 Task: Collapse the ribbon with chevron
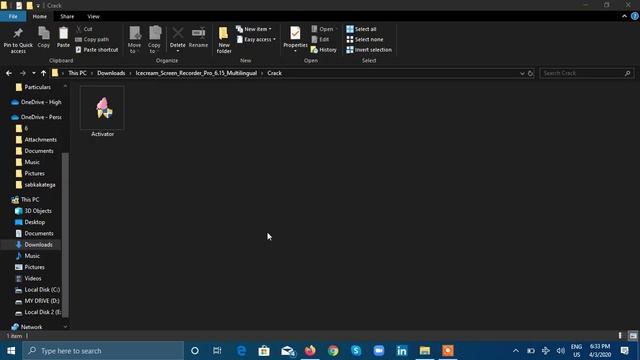coord(624,16)
